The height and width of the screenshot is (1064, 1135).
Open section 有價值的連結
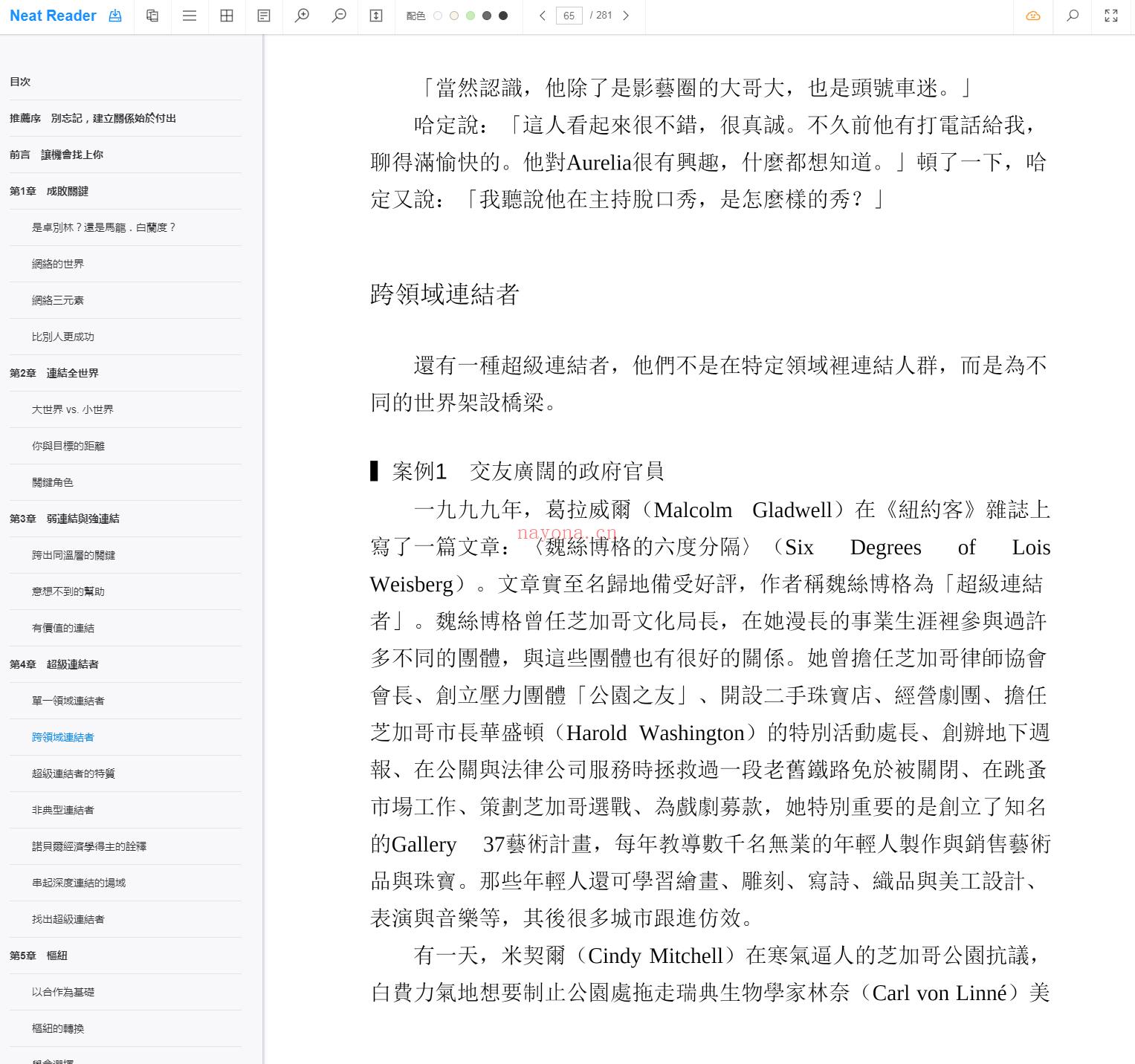click(63, 628)
